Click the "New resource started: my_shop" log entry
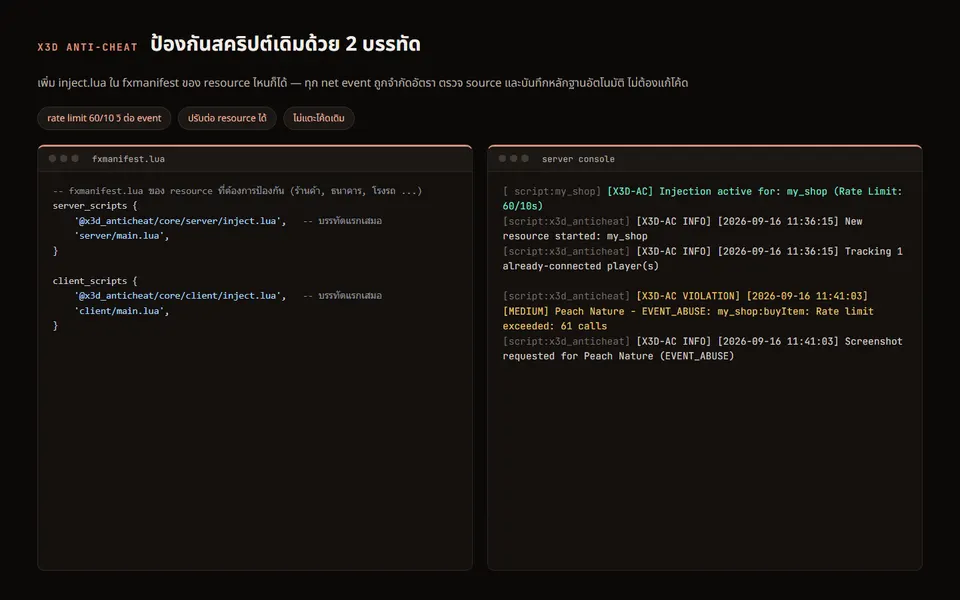Viewport: 960px width, 600px height. (x=682, y=228)
